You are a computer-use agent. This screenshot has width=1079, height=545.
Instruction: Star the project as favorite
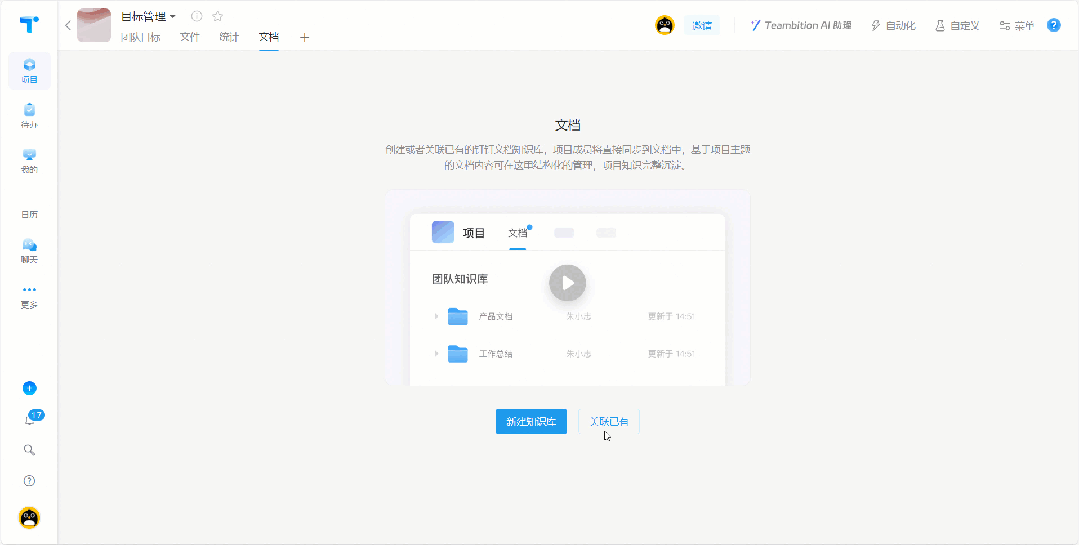coord(217,16)
